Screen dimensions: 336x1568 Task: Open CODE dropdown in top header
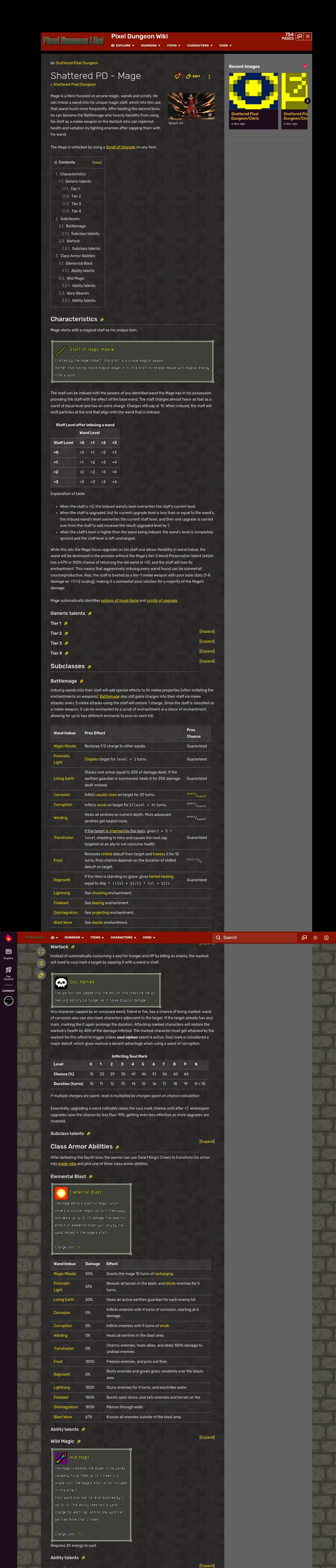click(x=225, y=46)
